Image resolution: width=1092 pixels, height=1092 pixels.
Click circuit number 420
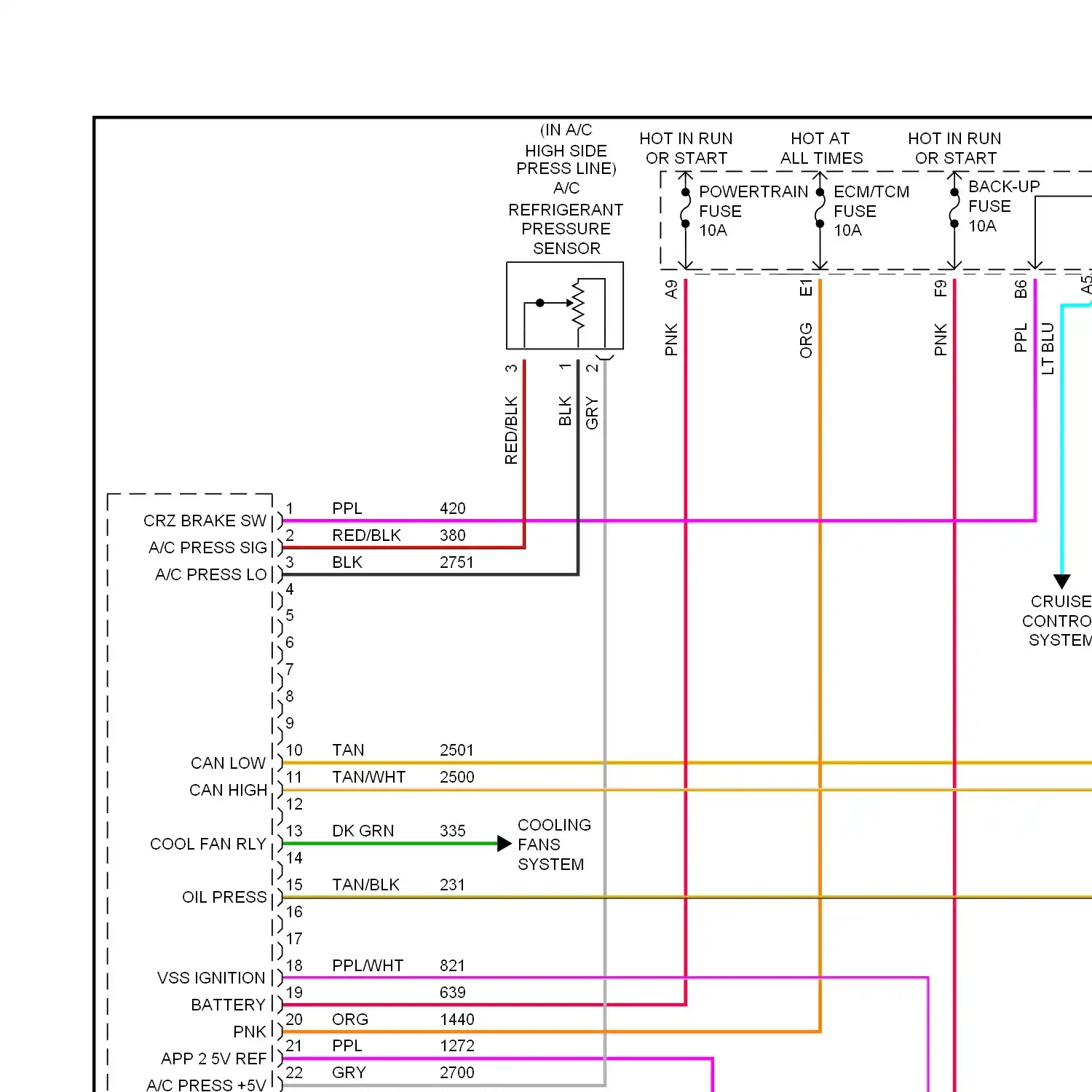coord(453,508)
